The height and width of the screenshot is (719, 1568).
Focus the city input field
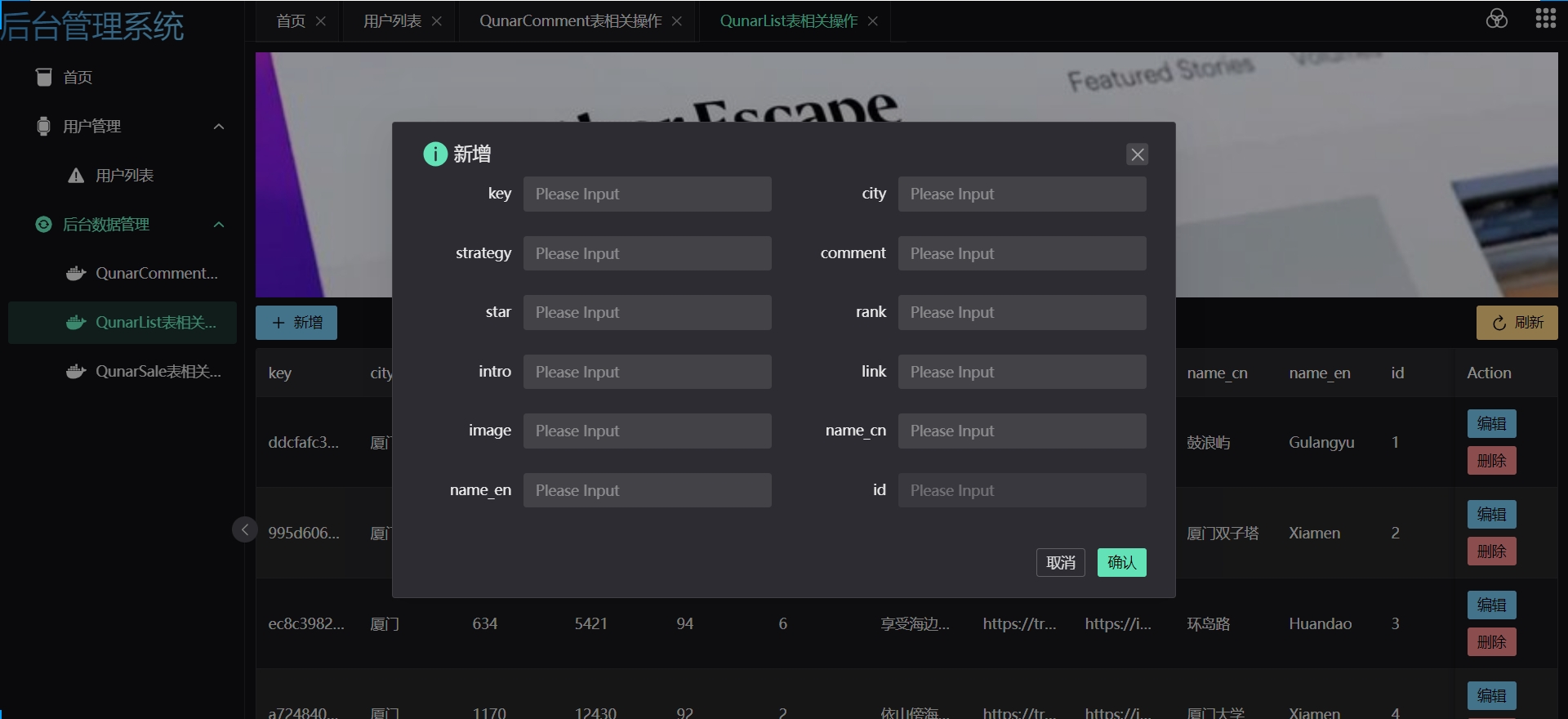pyautogui.click(x=1022, y=194)
